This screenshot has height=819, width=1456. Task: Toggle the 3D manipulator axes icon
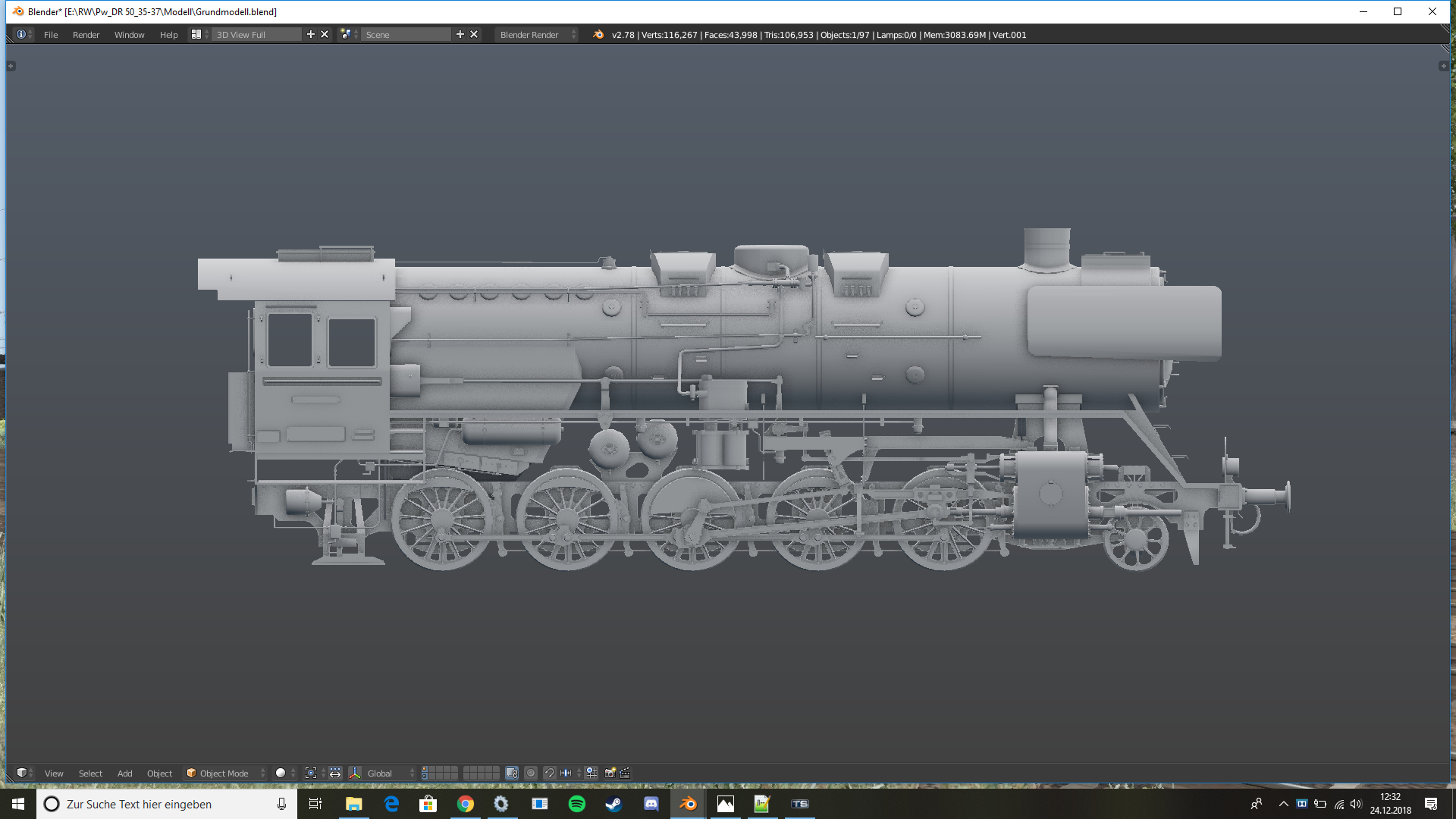[x=354, y=773]
